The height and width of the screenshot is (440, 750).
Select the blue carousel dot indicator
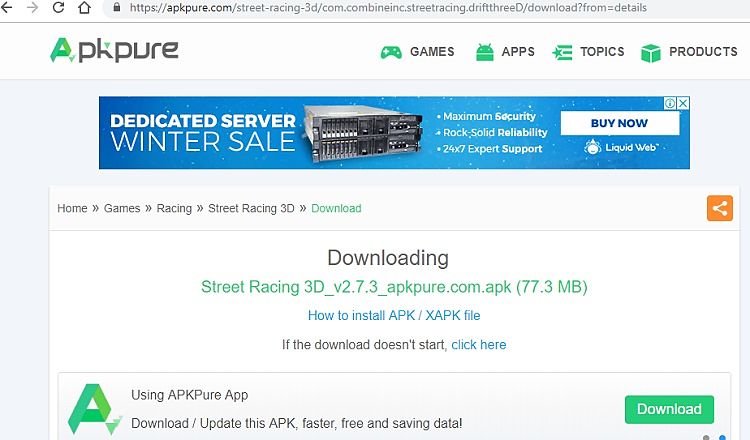click(x=722, y=438)
